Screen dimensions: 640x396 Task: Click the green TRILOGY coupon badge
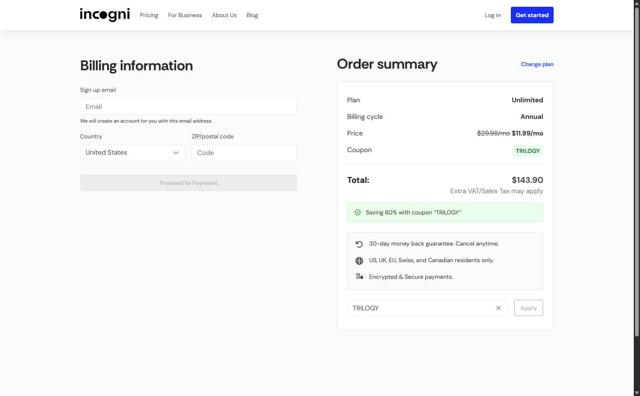[x=528, y=151]
